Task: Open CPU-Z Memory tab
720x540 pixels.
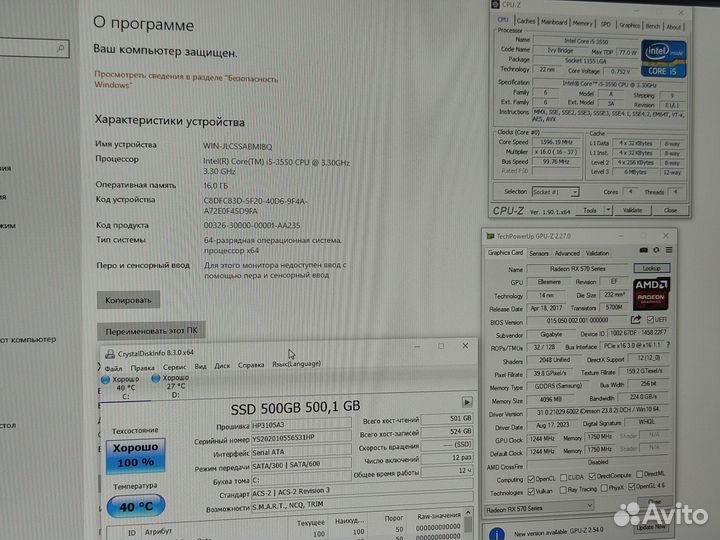Action: tap(582, 23)
